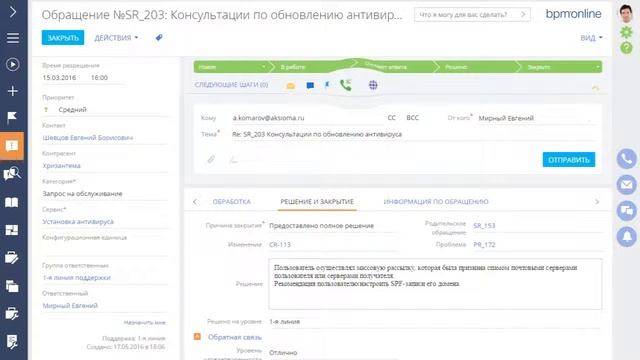Expand the left navigation panel chevron
This screenshot has width=640, height=360.
pos(13,12)
